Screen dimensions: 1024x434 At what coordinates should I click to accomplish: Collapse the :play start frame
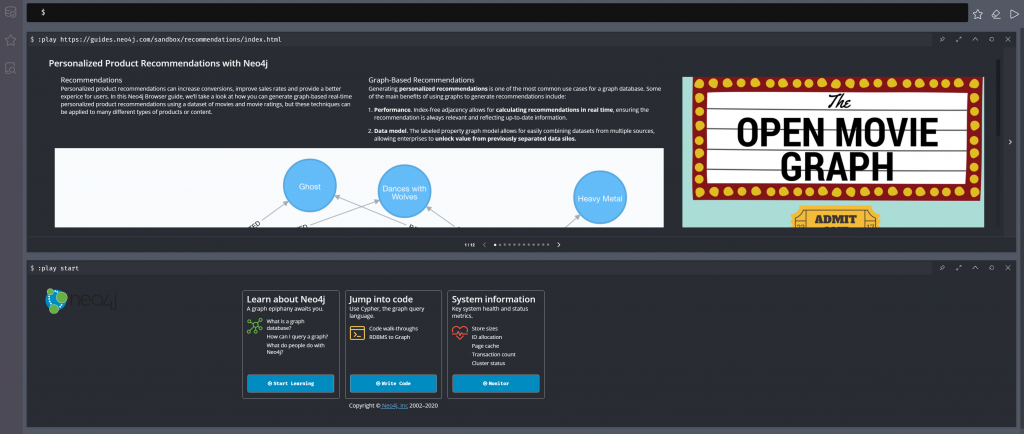975,268
